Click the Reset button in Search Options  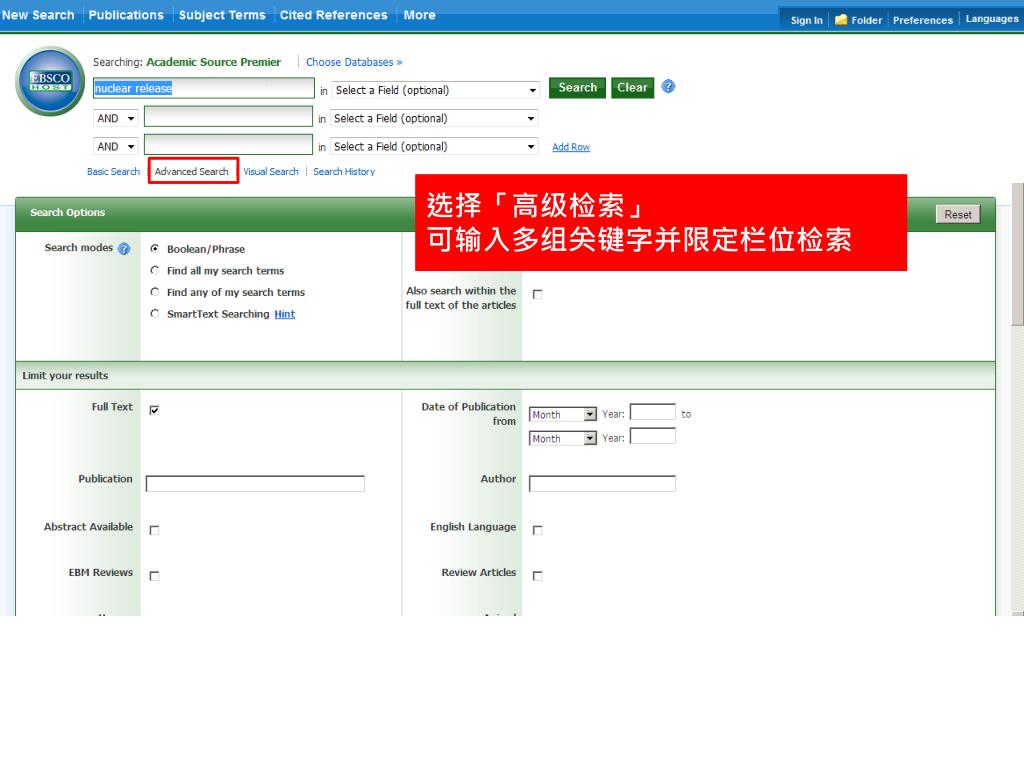point(957,214)
